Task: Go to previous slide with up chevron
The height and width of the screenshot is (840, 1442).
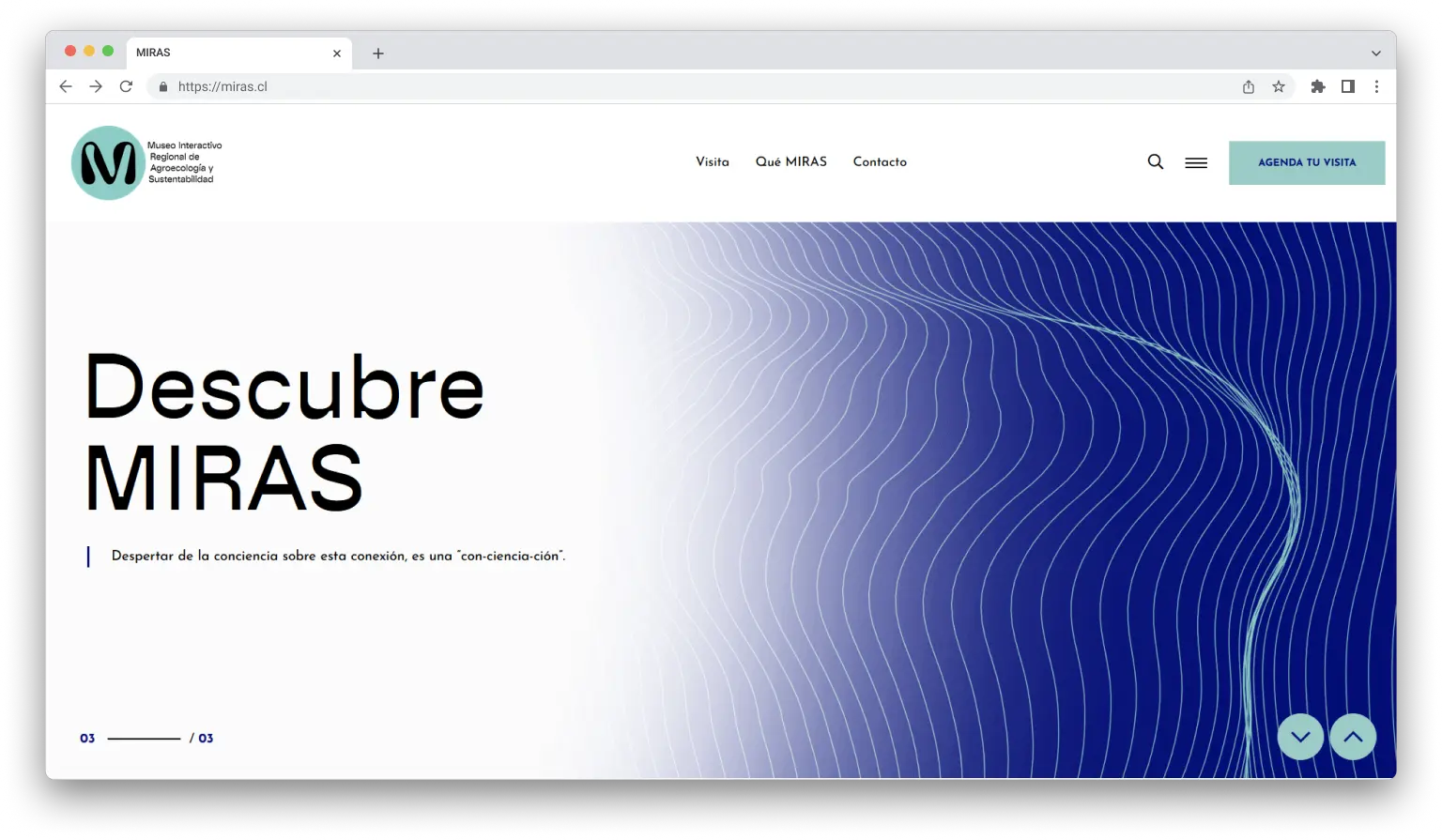Action: coord(1352,737)
